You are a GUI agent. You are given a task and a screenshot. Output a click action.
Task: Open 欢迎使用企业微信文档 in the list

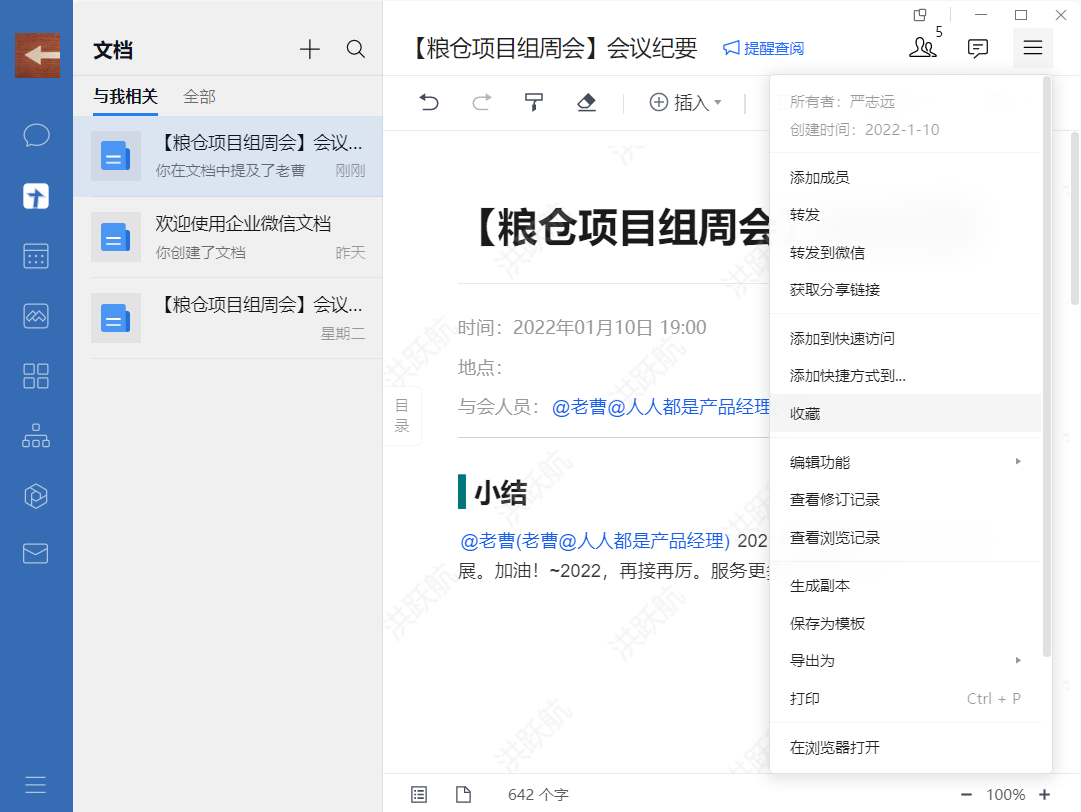[228, 237]
